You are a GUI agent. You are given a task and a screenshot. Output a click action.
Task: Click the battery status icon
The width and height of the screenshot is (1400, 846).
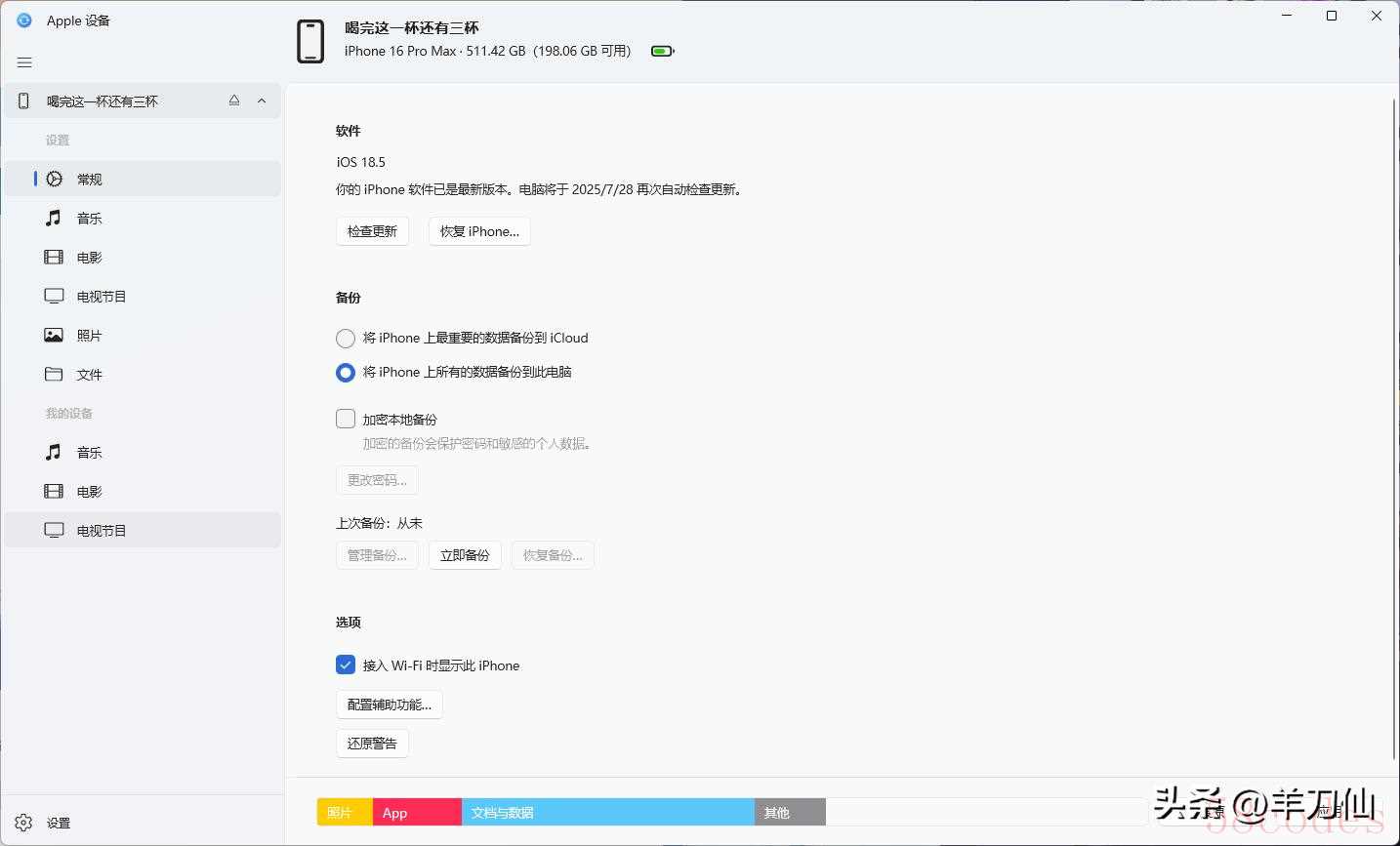point(662,51)
